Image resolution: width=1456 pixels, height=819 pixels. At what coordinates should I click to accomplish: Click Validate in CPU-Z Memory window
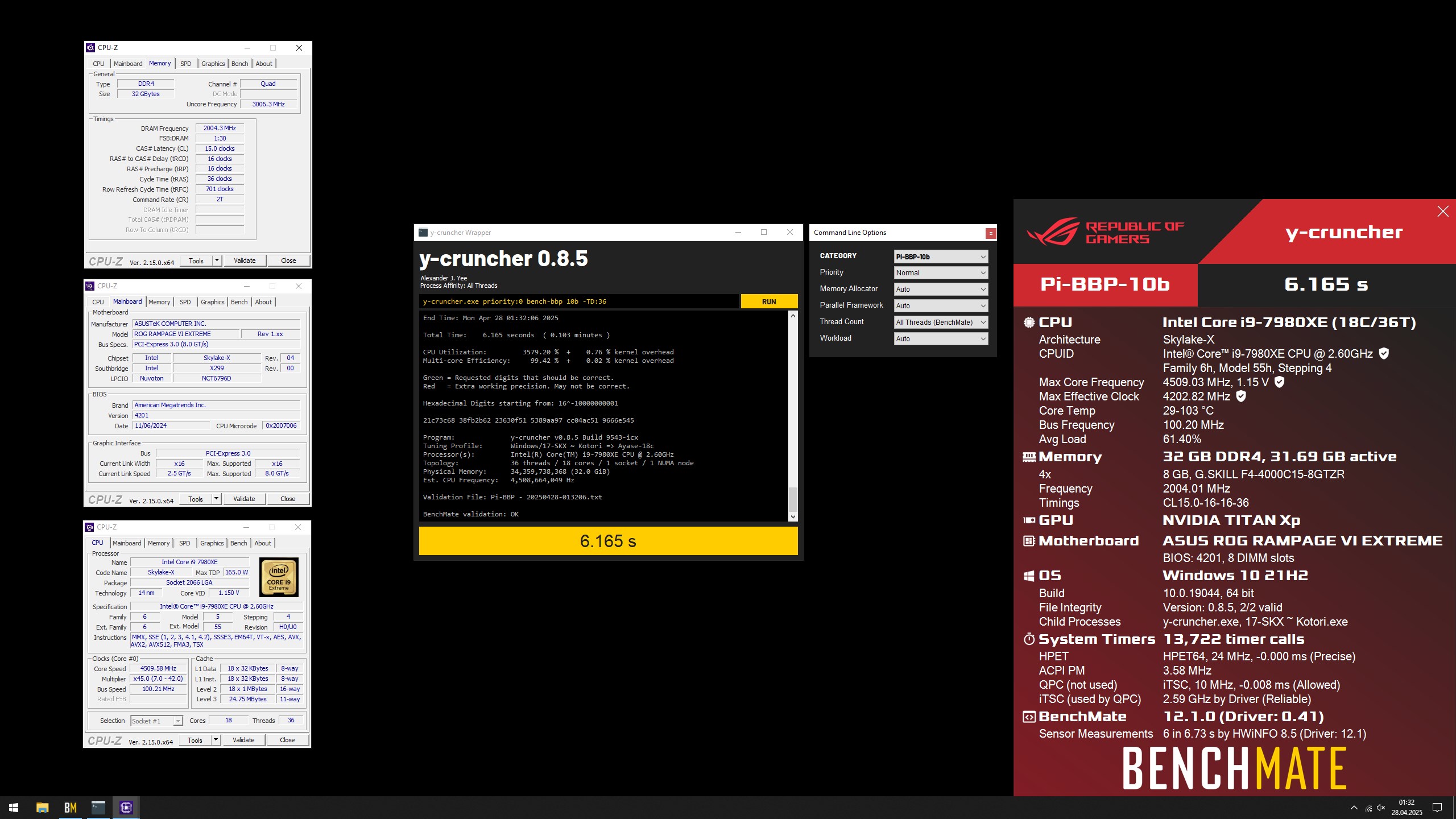245,260
